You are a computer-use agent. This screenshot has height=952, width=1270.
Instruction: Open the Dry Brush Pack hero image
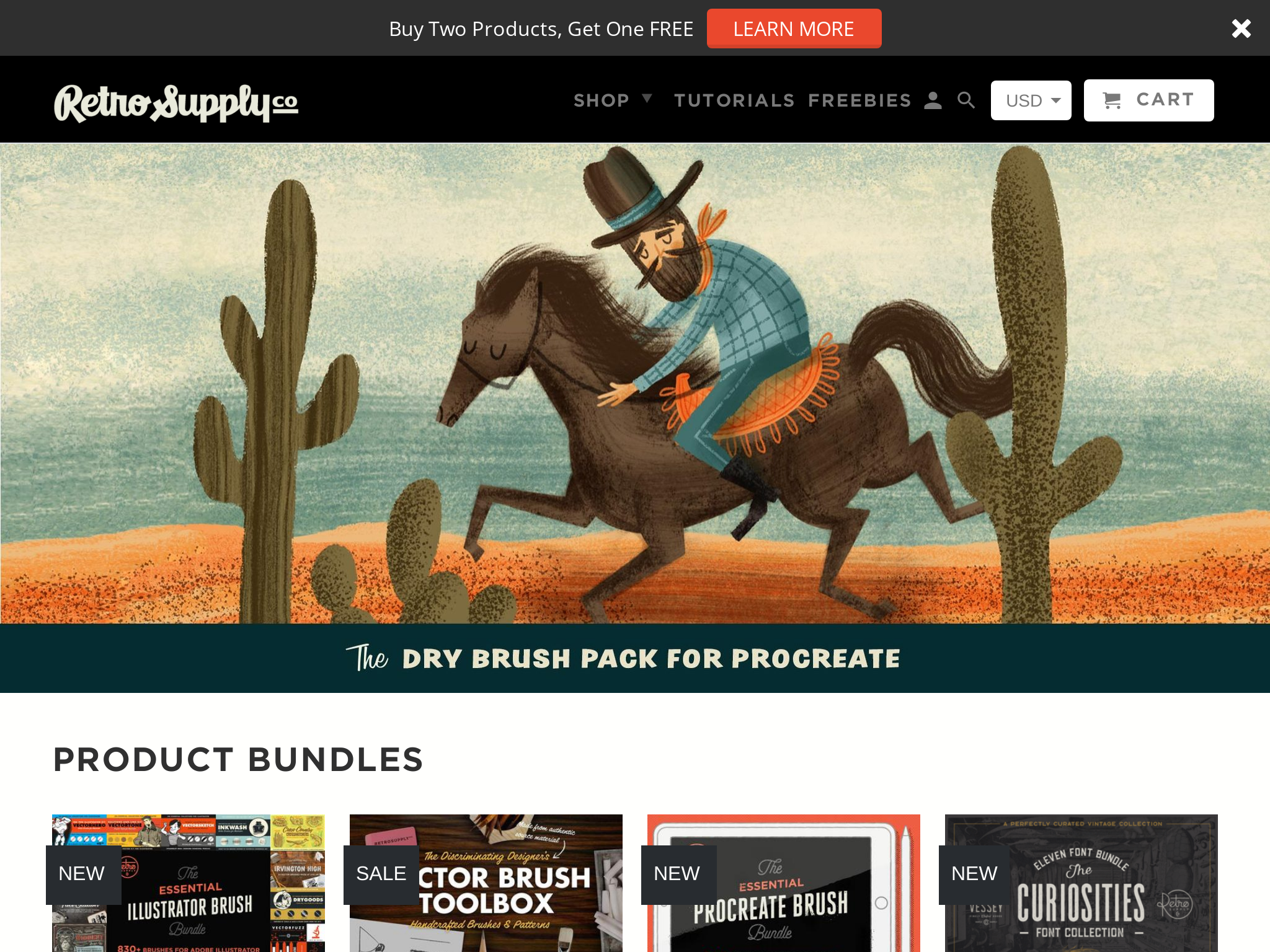coord(635,384)
